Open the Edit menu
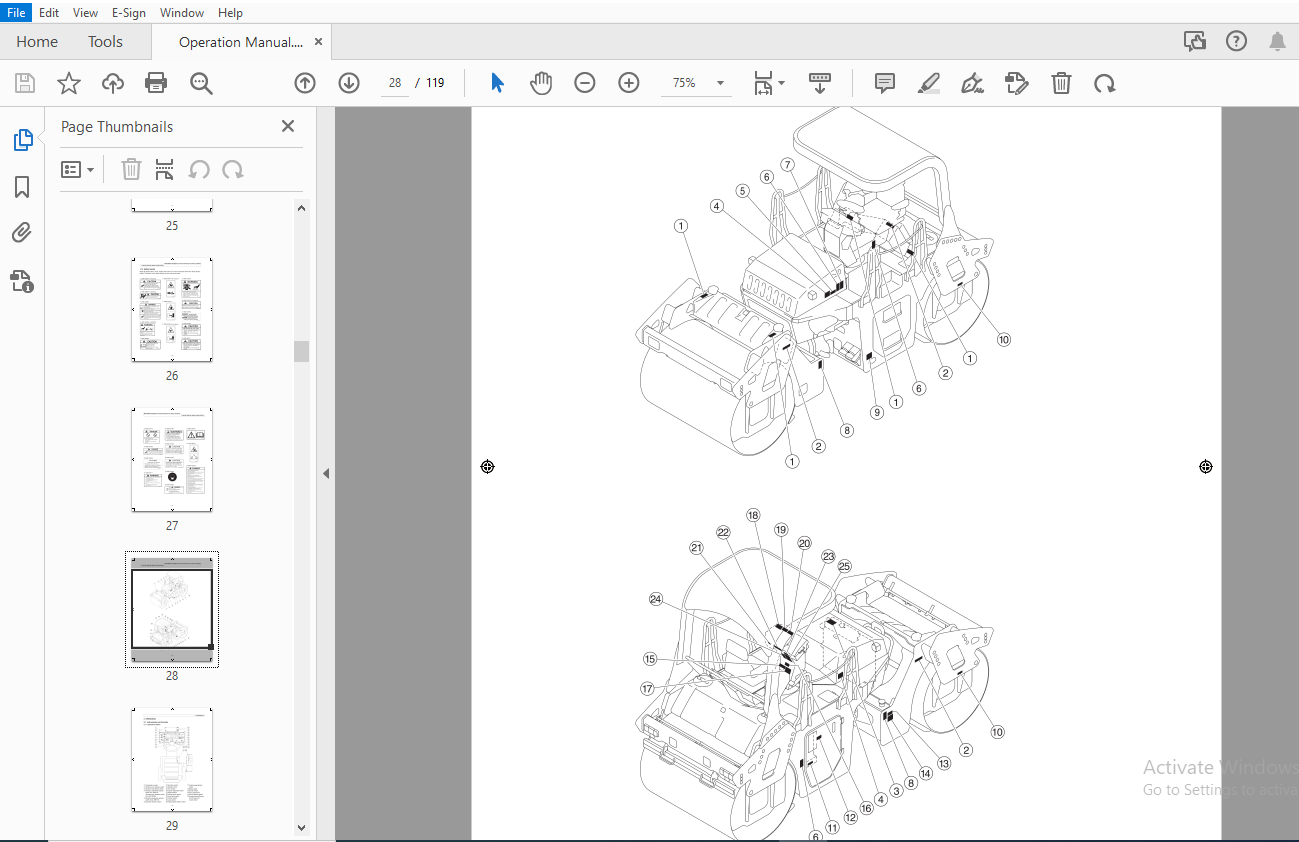 49,13
